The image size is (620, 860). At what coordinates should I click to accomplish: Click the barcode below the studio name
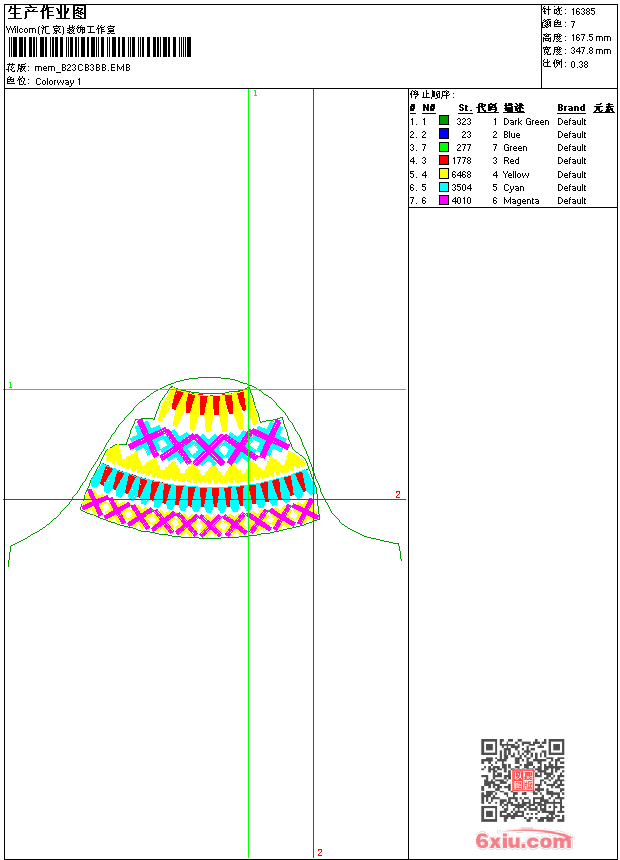(x=99, y=47)
